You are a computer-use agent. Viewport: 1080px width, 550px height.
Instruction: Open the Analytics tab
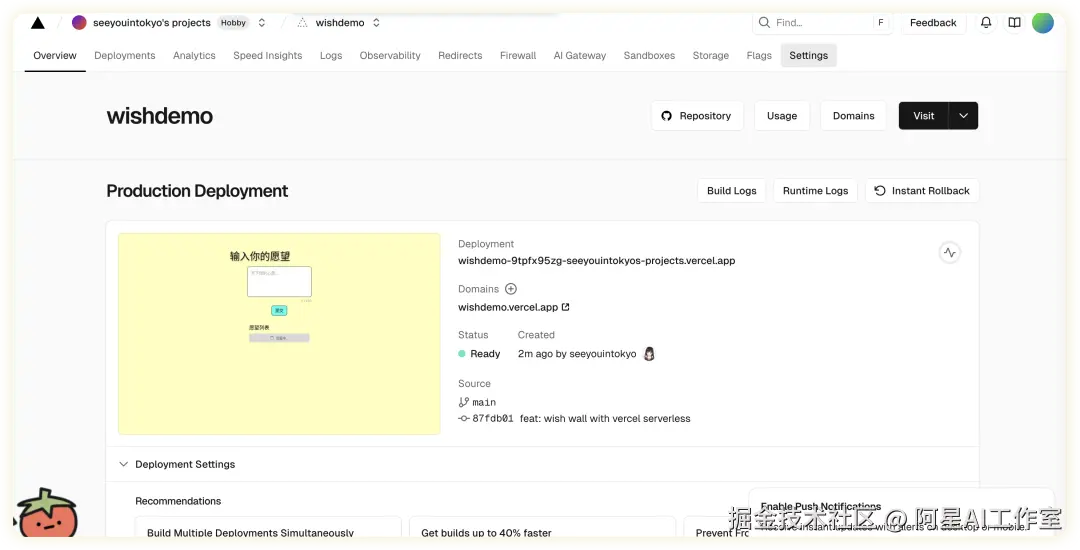pos(194,56)
